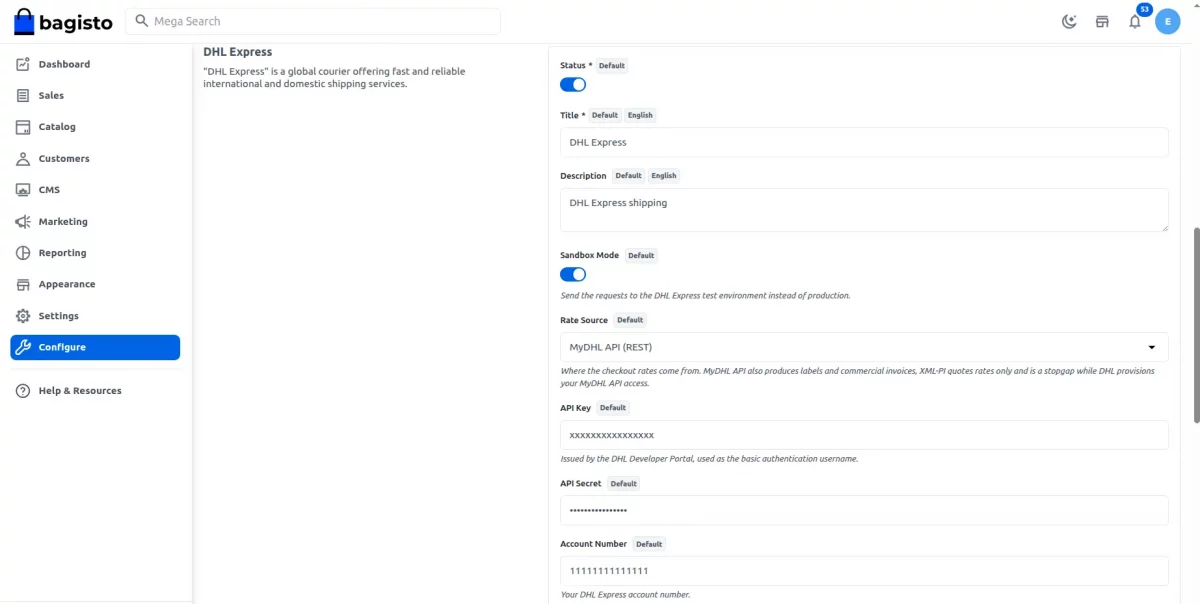This screenshot has height=604, width=1200.
Task: Open Catalog menu item
Action: [x=95, y=127]
